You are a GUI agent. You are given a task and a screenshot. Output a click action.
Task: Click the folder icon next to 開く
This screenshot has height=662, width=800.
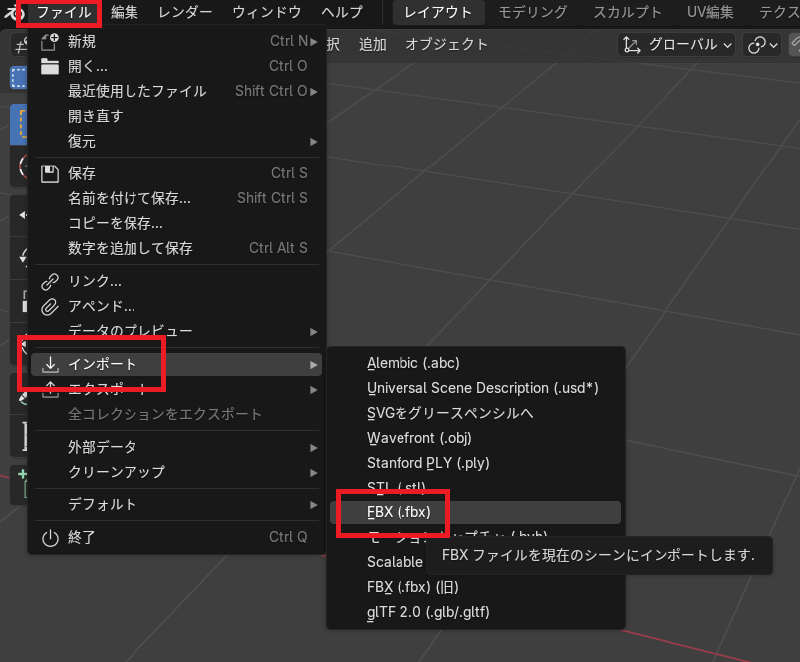(50, 66)
